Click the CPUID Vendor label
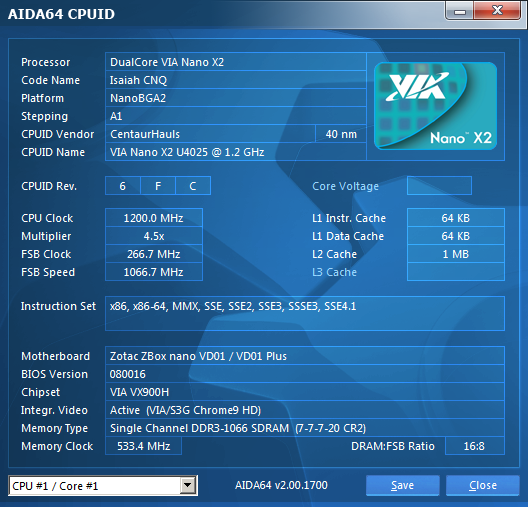The width and height of the screenshot is (528, 507). [x=58, y=134]
